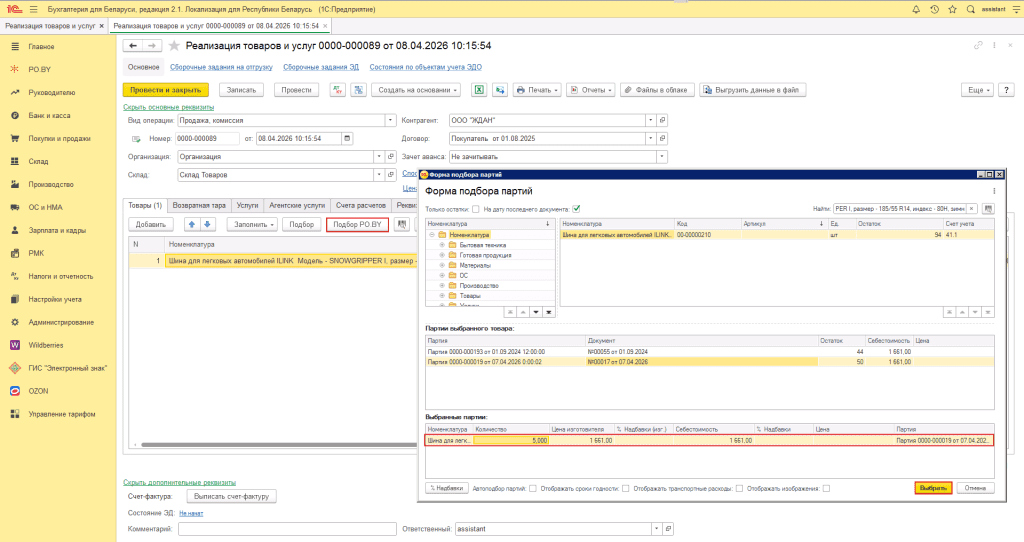Expand Бытовая техника folder in tree
This screenshot has width=1024, height=542.
(442, 245)
